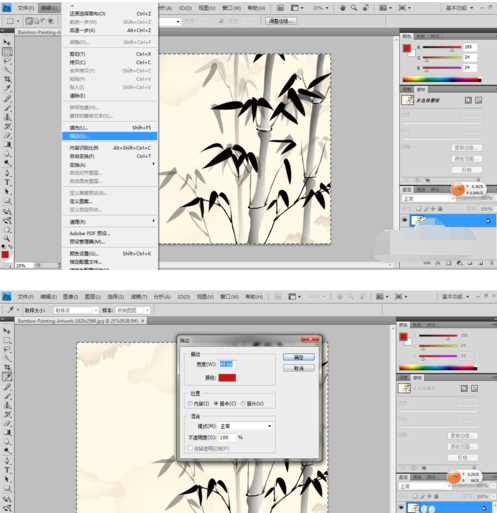Image resolution: width=497 pixels, height=513 pixels.
Task: Switch to the Swatches (色板) tab in the upper Color panel
Action: [x=421, y=36]
